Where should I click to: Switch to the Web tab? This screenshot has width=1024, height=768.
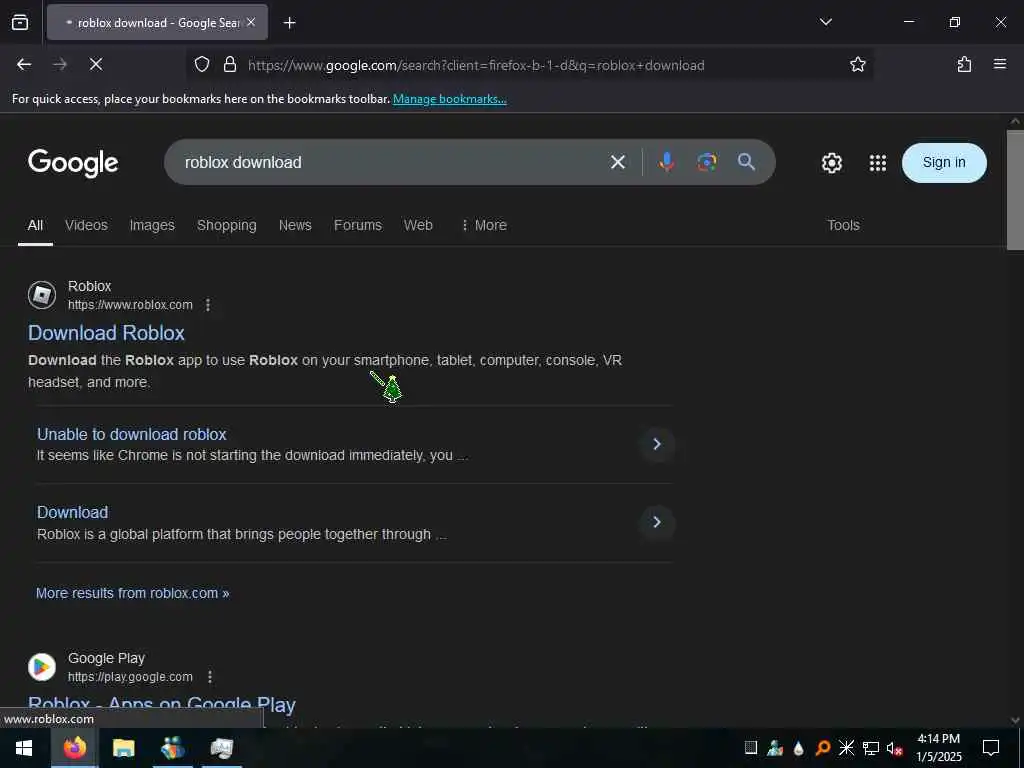coord(418,225)
